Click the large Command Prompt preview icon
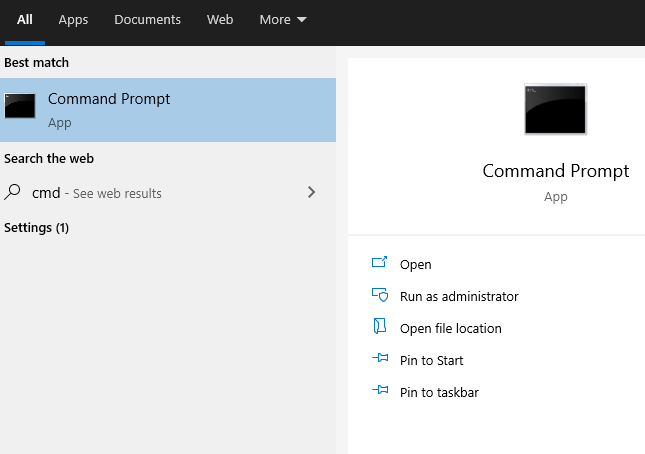The image size is (645, 454). pos(555,109)
